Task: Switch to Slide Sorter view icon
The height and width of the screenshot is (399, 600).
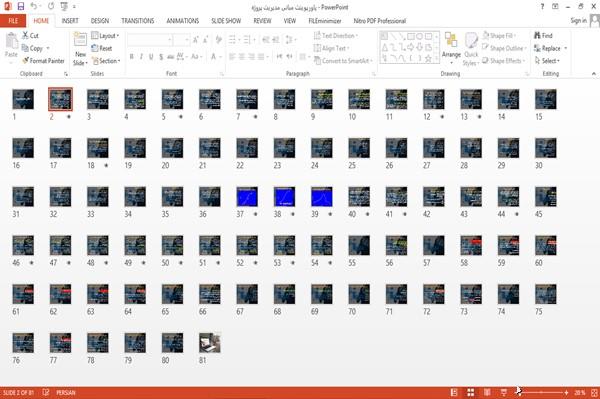Action: click(471, 392)
